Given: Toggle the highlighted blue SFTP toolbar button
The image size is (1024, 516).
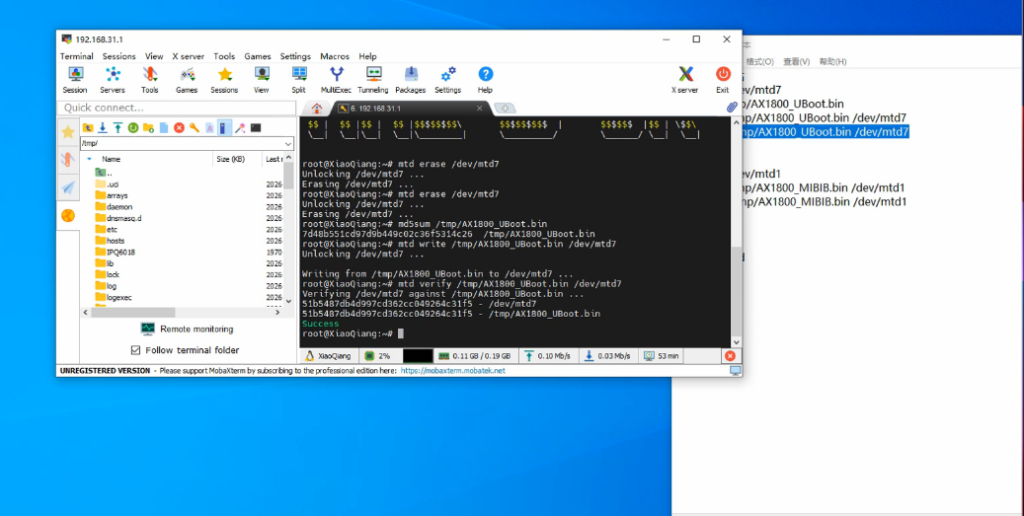Looking at the screenshot, I should tap(224, 127).
